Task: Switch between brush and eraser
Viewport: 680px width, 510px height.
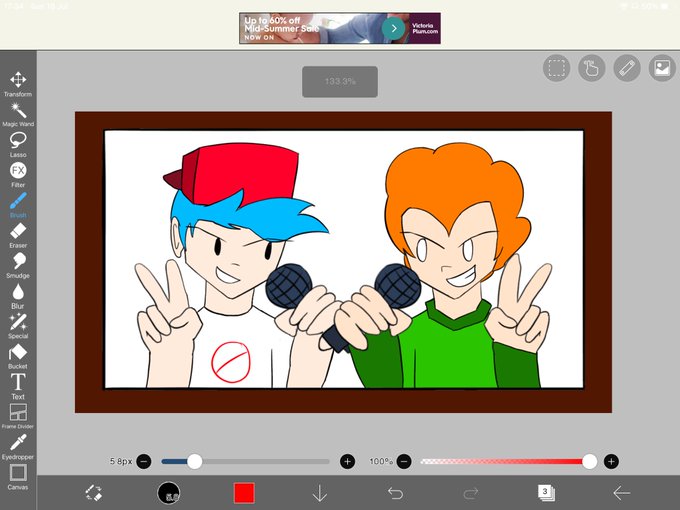Action: coord(93,493)
